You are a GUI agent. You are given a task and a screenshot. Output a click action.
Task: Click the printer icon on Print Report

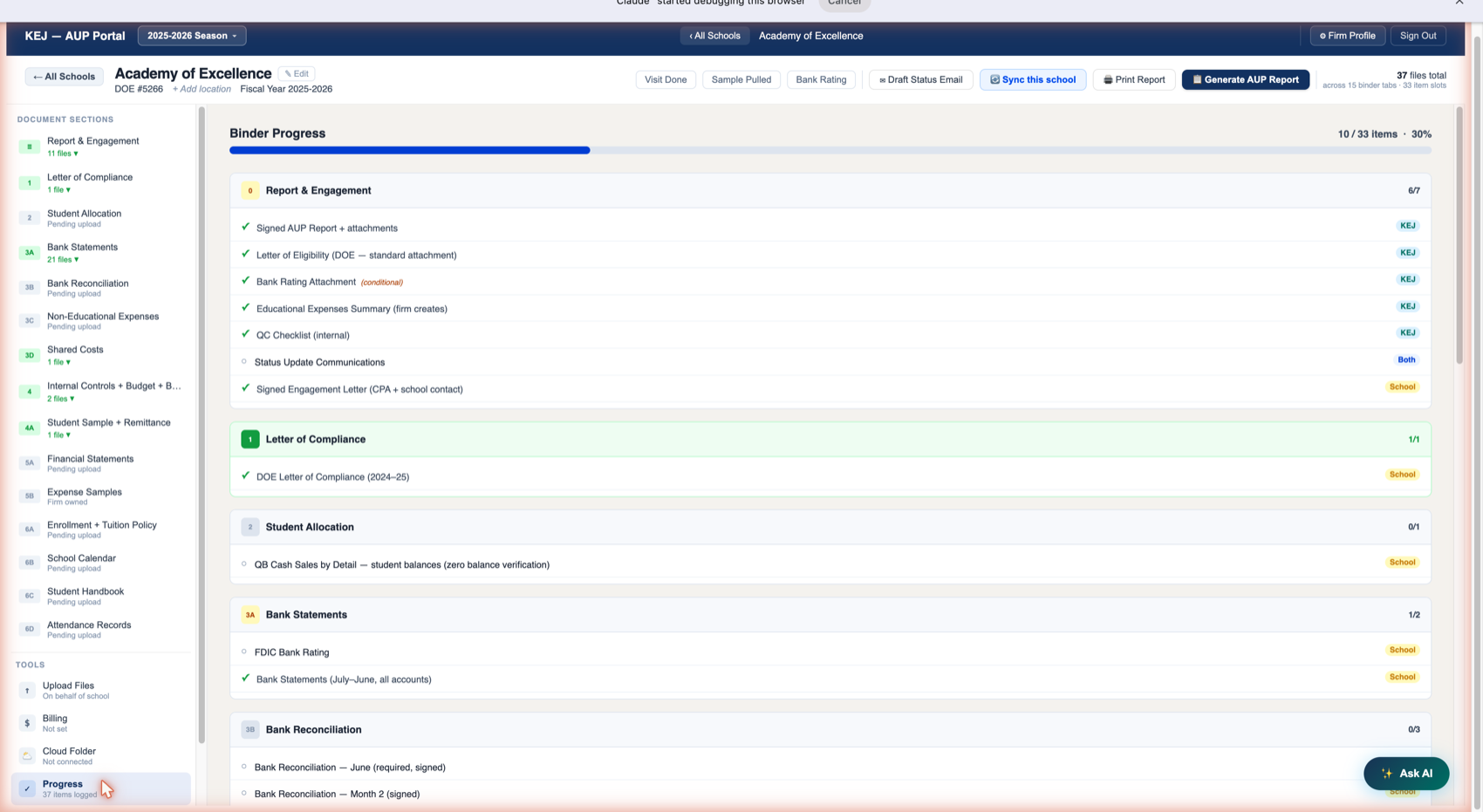pos(1108,79)
